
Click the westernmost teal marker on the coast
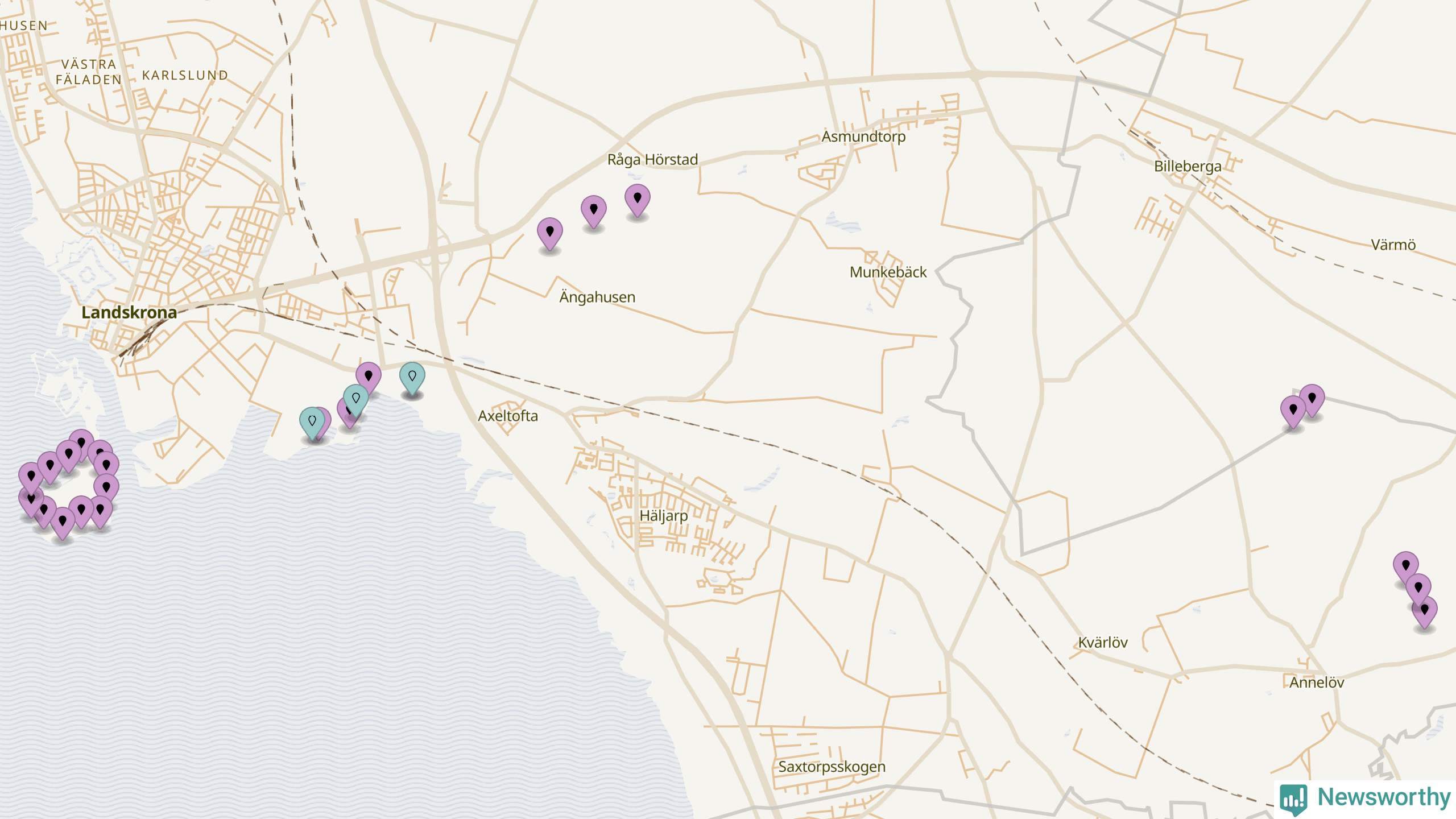point(312,424)
